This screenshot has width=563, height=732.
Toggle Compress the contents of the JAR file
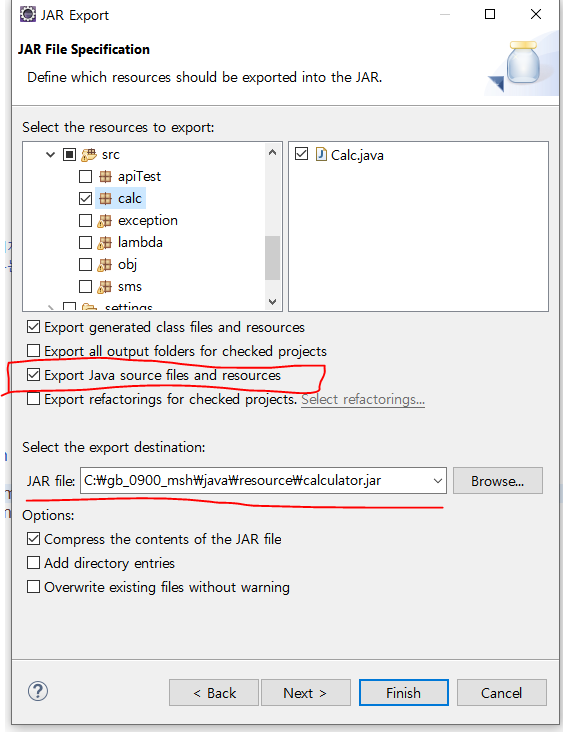[33, 539]
